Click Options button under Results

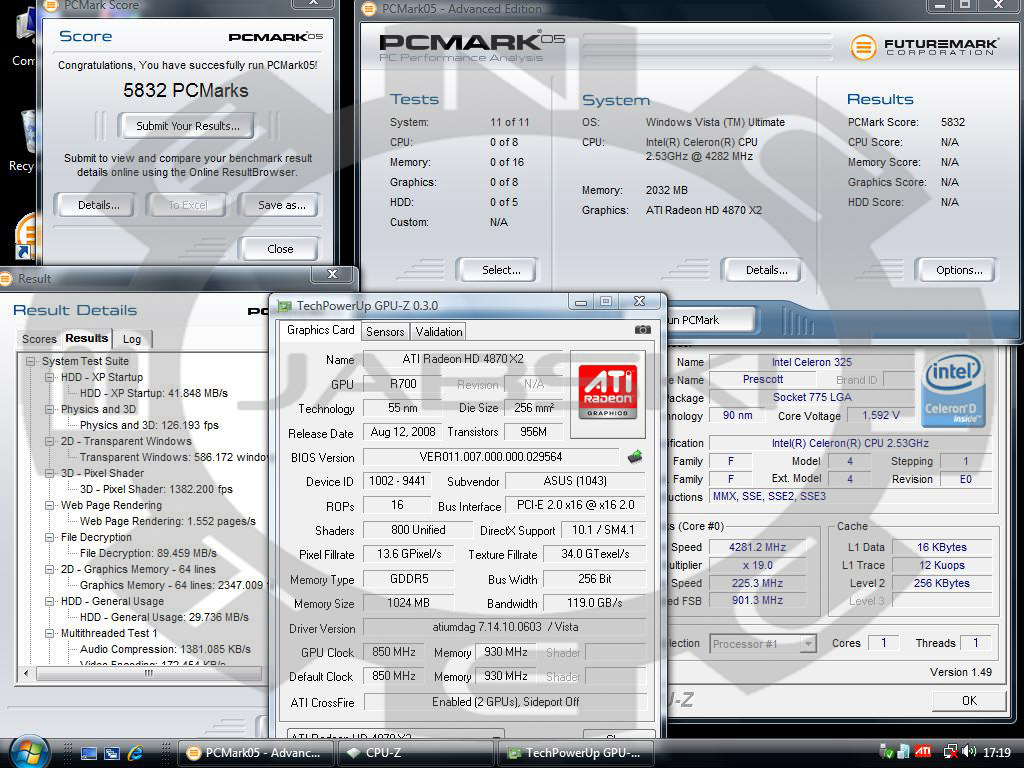(x=959, y=270)
